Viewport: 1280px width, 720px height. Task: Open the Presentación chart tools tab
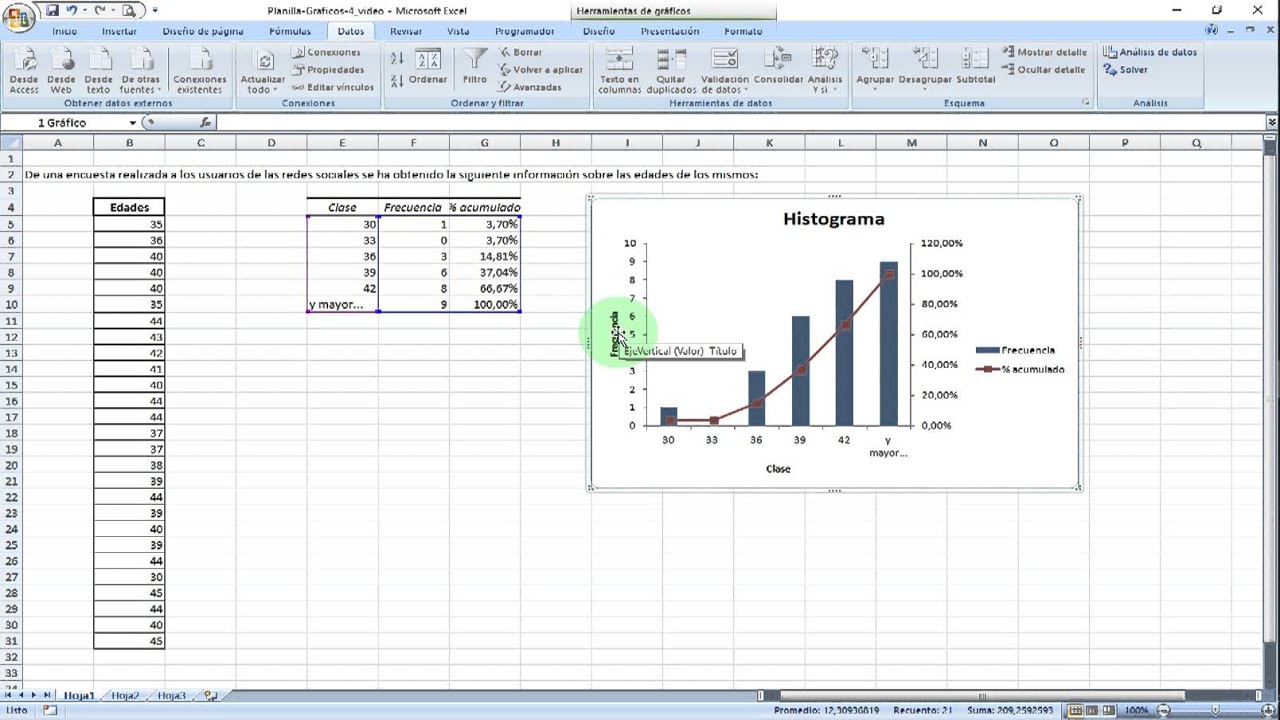[670, 31]
